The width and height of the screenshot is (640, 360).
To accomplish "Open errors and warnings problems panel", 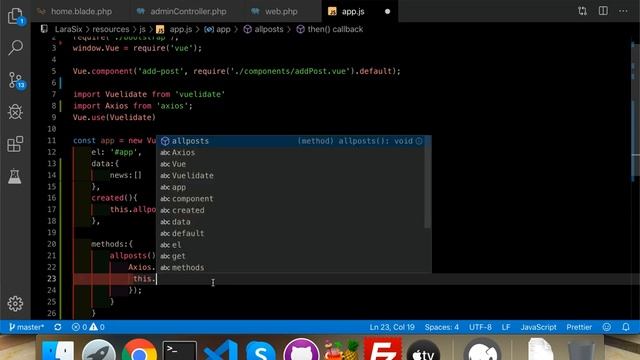I will (88, 327).
